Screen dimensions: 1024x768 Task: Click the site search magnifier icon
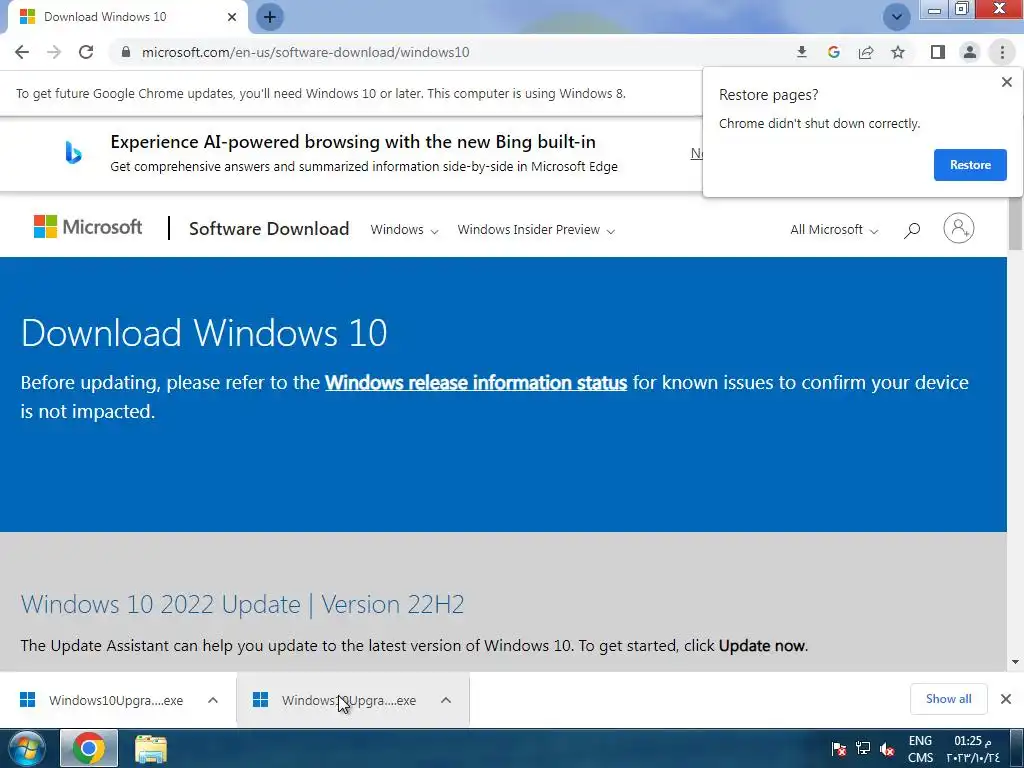coord(912,230)
